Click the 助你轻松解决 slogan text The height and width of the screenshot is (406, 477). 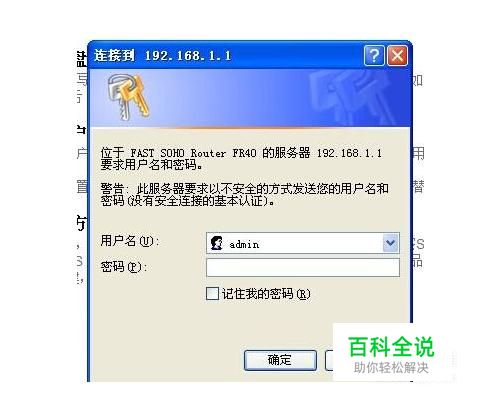click(x=391, y=368)
